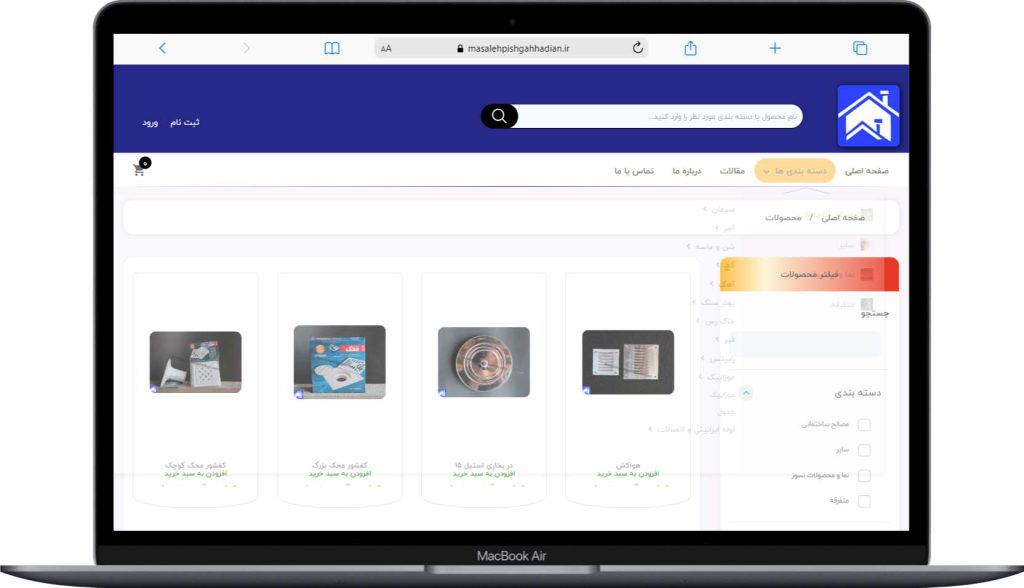Click the ثبت نام link
Image resolution: width=1024 pixels, height=588 pixels.
click(x=183, y=122)
